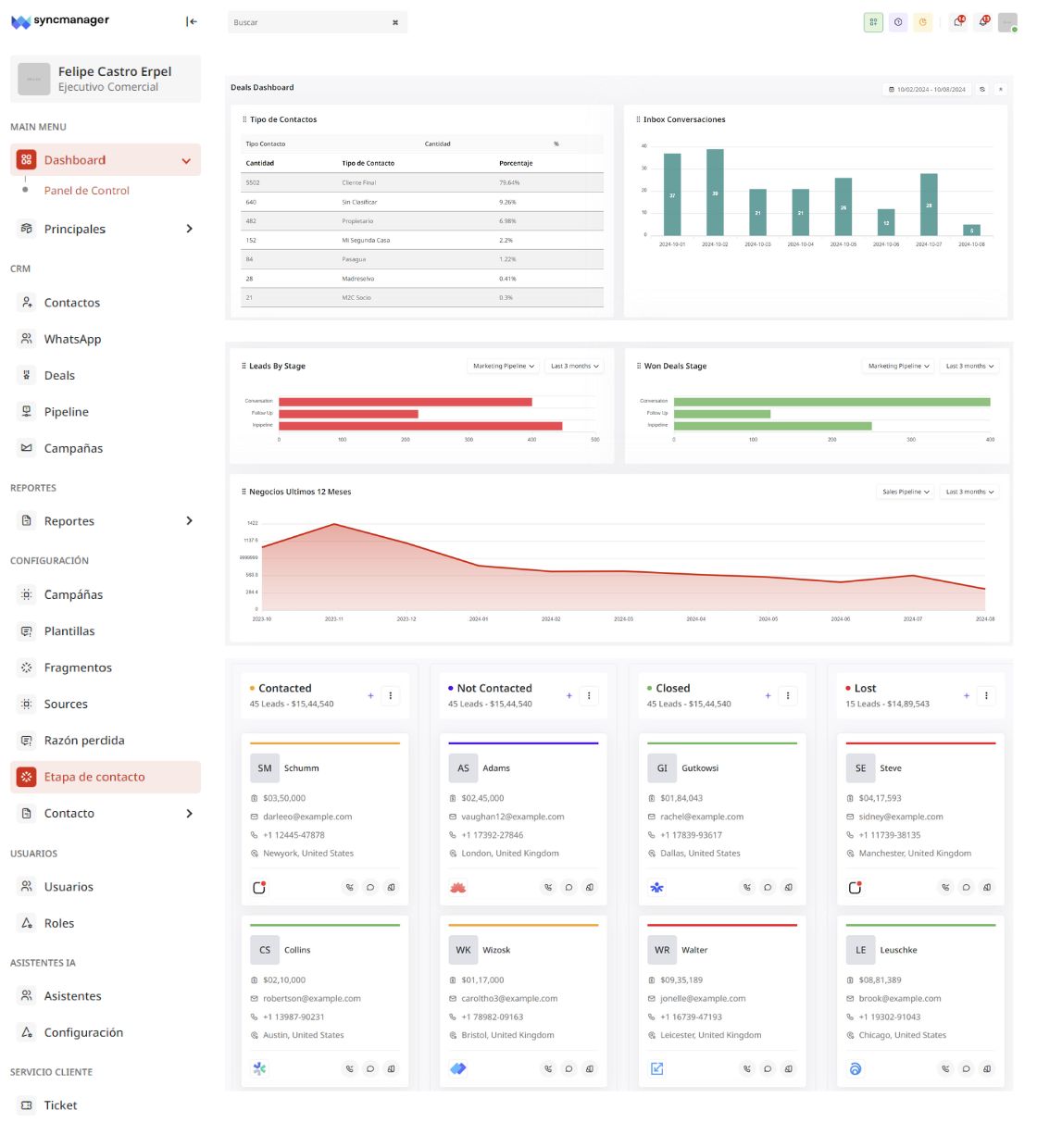Image resolution: width=1037 pixels, height=1148 pixels.
Task: Click the green add-widget icon in header
Action: click(x=873, y=22)
